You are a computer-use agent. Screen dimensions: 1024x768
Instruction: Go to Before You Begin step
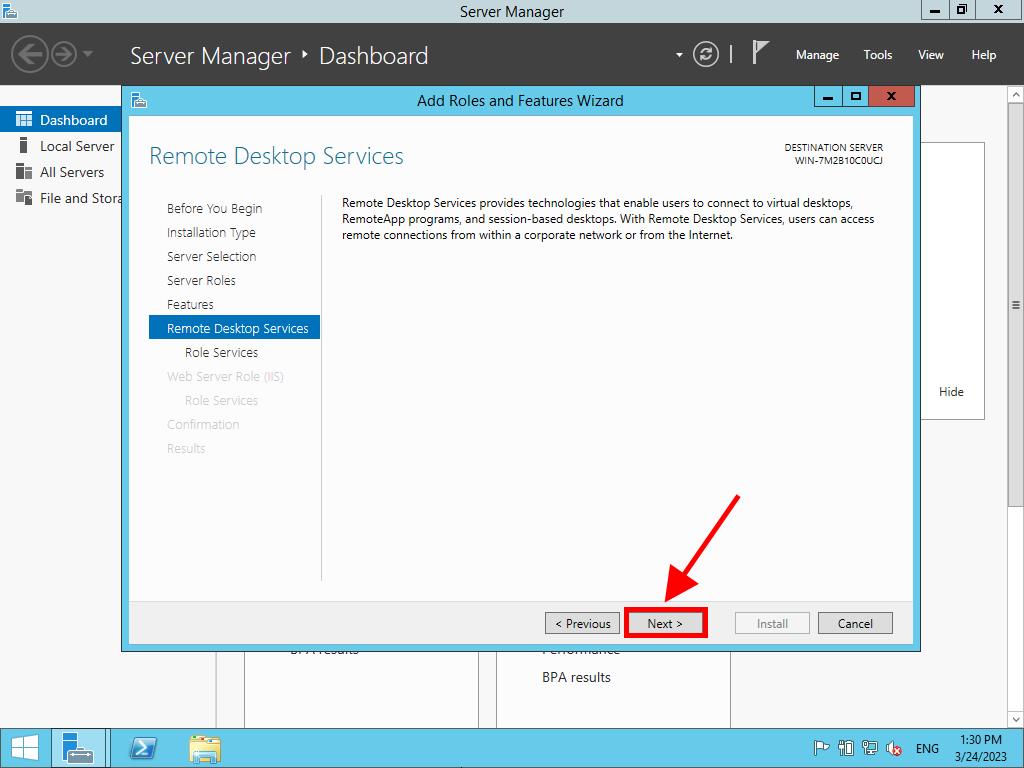point(214,208)
